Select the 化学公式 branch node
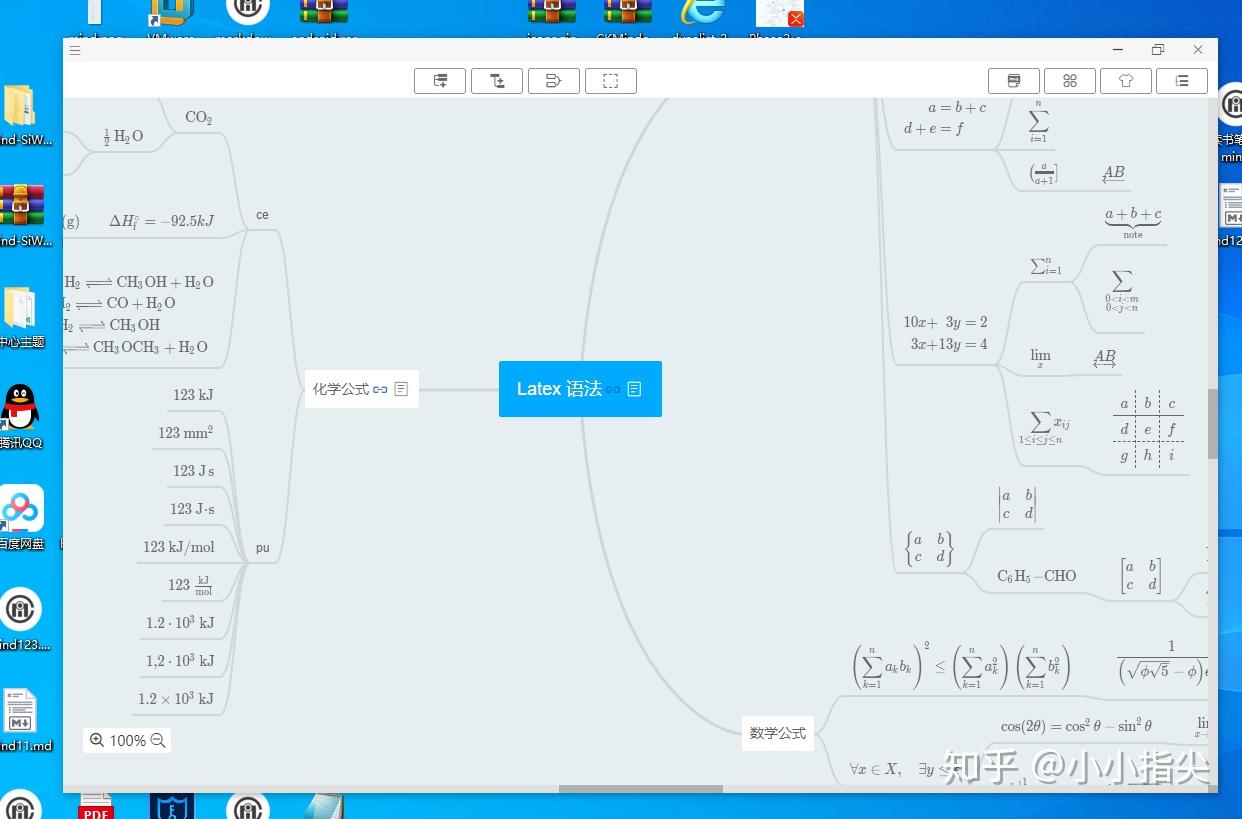1242x819 pixels. [x=361, y=389]
